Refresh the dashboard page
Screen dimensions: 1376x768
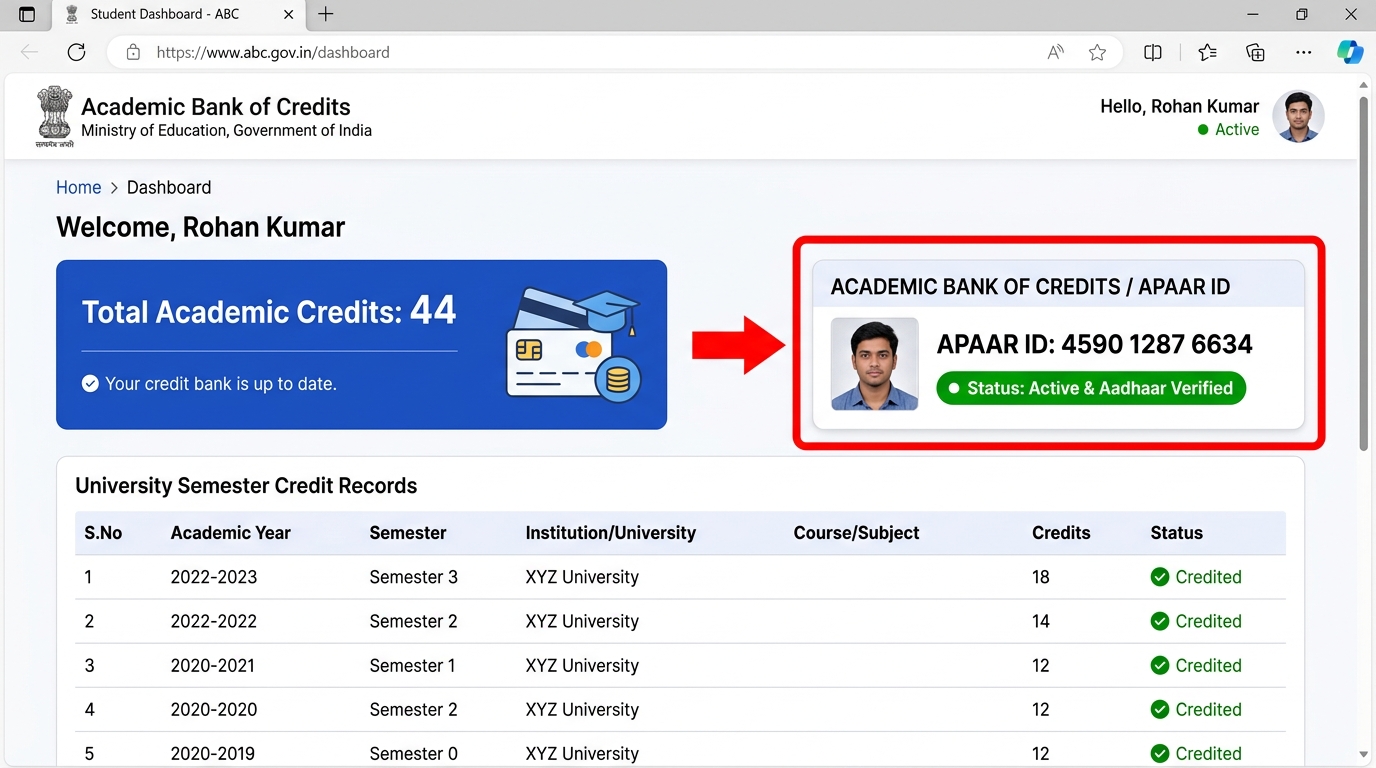coord(76,52)
